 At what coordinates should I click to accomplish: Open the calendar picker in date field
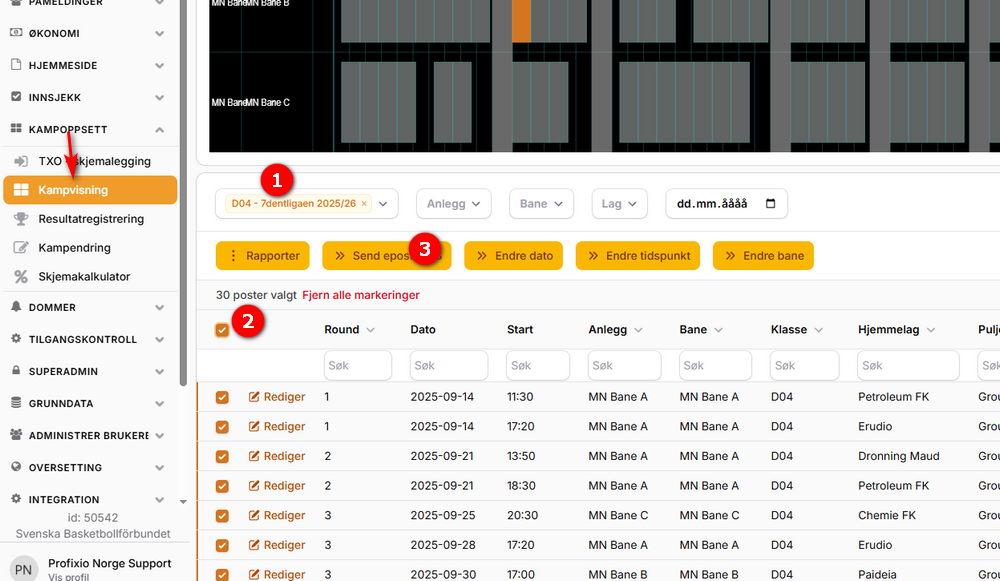click(x=770, y=203)
